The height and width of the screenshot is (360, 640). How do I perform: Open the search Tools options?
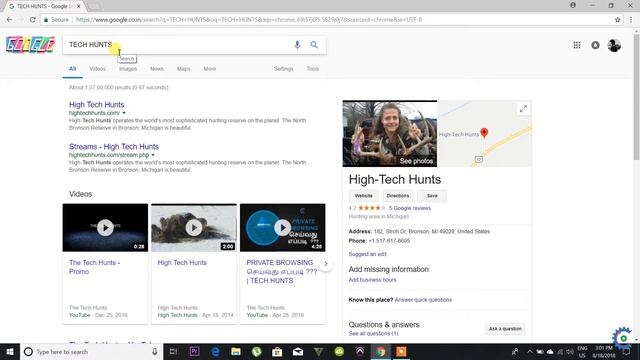click(x=313, y=69)
